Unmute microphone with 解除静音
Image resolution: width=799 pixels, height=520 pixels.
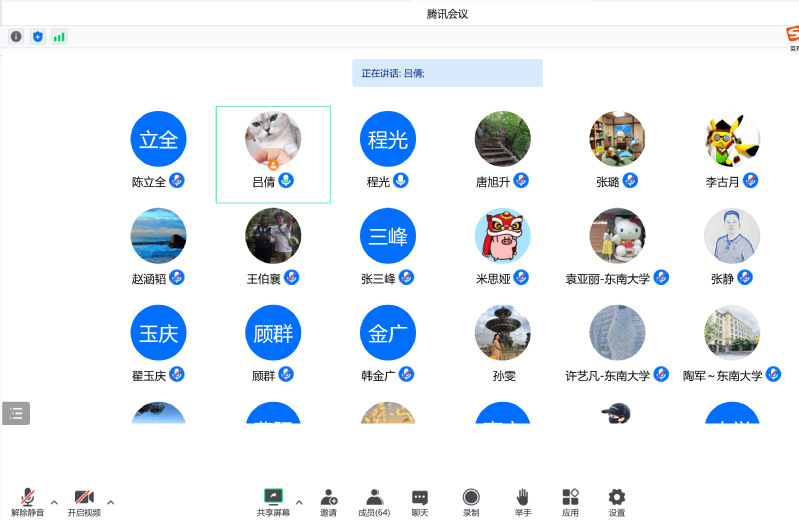28,502
